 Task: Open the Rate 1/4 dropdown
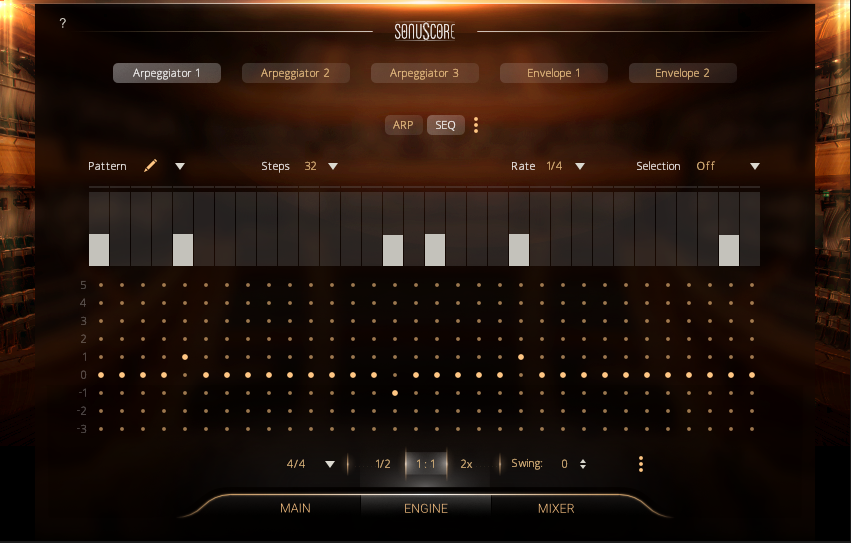579,166
